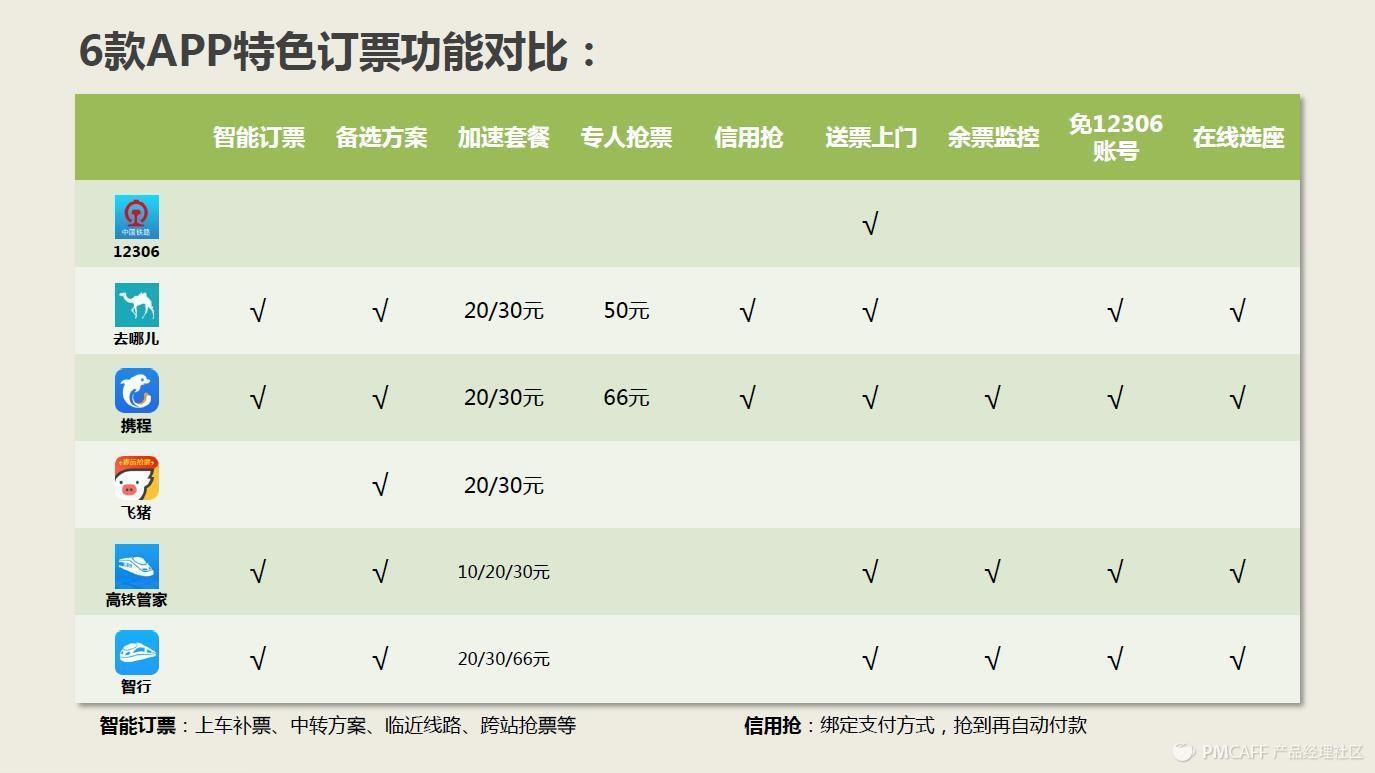Click 去哪儿 checkmark under 智能订票
The width and height of the screenshot is (1375, 773).
point(258,311)
